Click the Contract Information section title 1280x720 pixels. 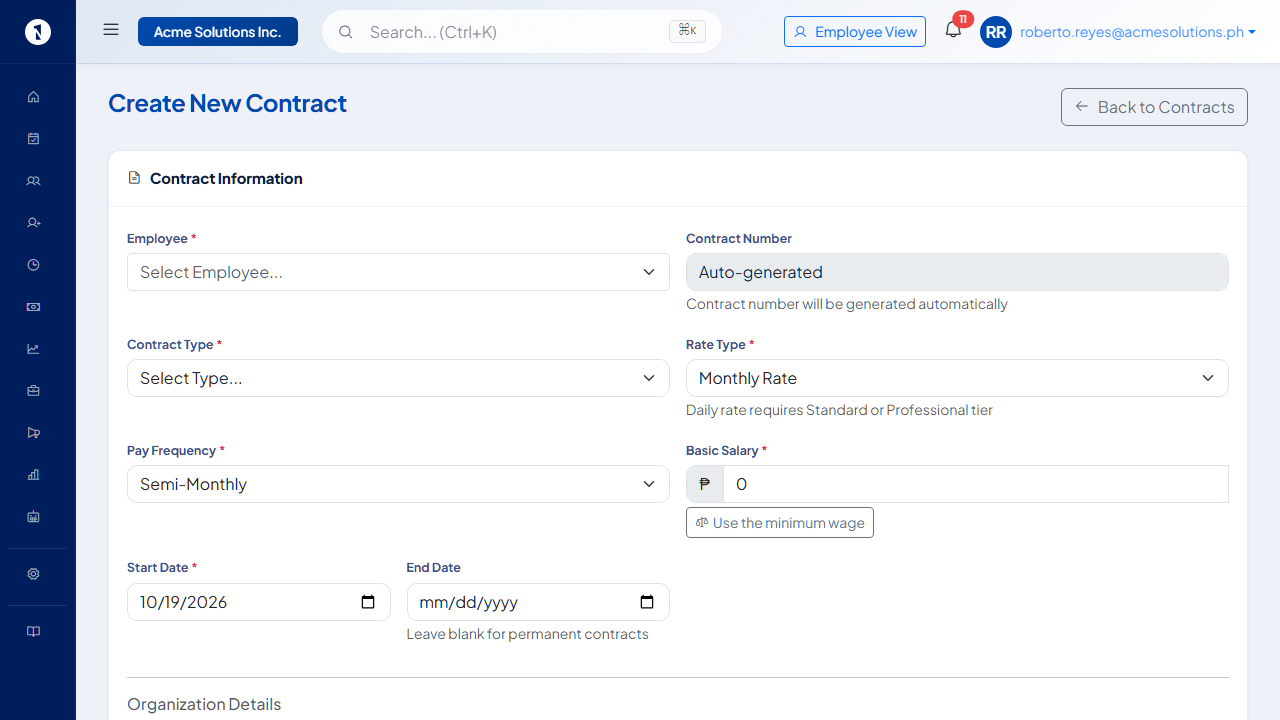point(226,178)
